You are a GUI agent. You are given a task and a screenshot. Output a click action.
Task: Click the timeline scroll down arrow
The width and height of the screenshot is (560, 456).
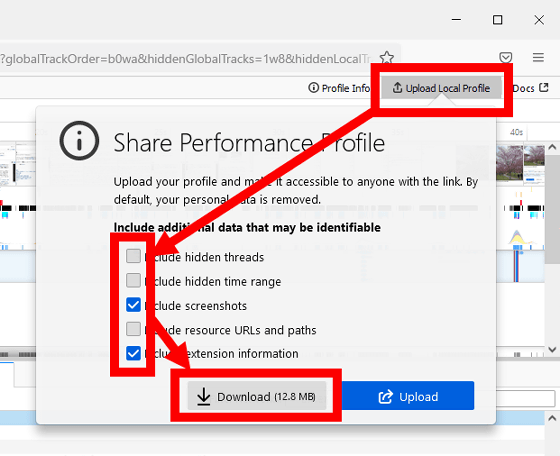tap(552, 350)
